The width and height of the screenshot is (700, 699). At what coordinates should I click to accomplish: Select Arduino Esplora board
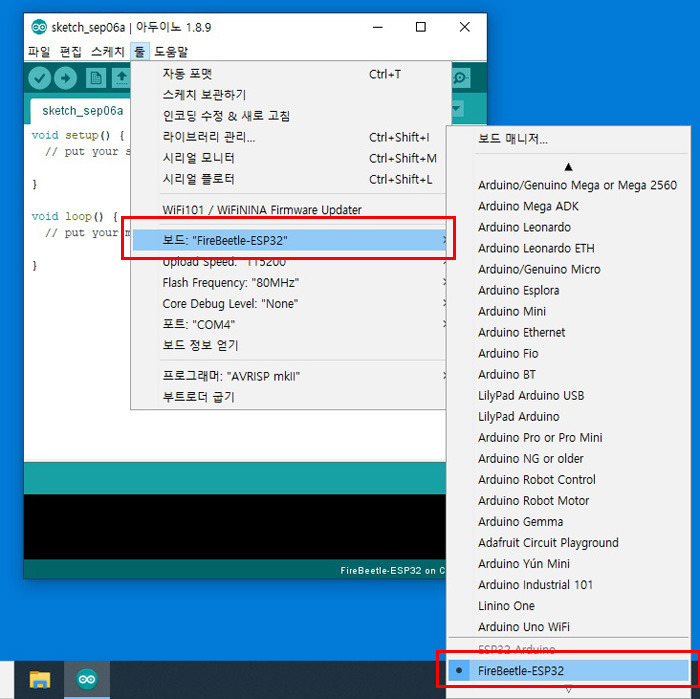568,290
